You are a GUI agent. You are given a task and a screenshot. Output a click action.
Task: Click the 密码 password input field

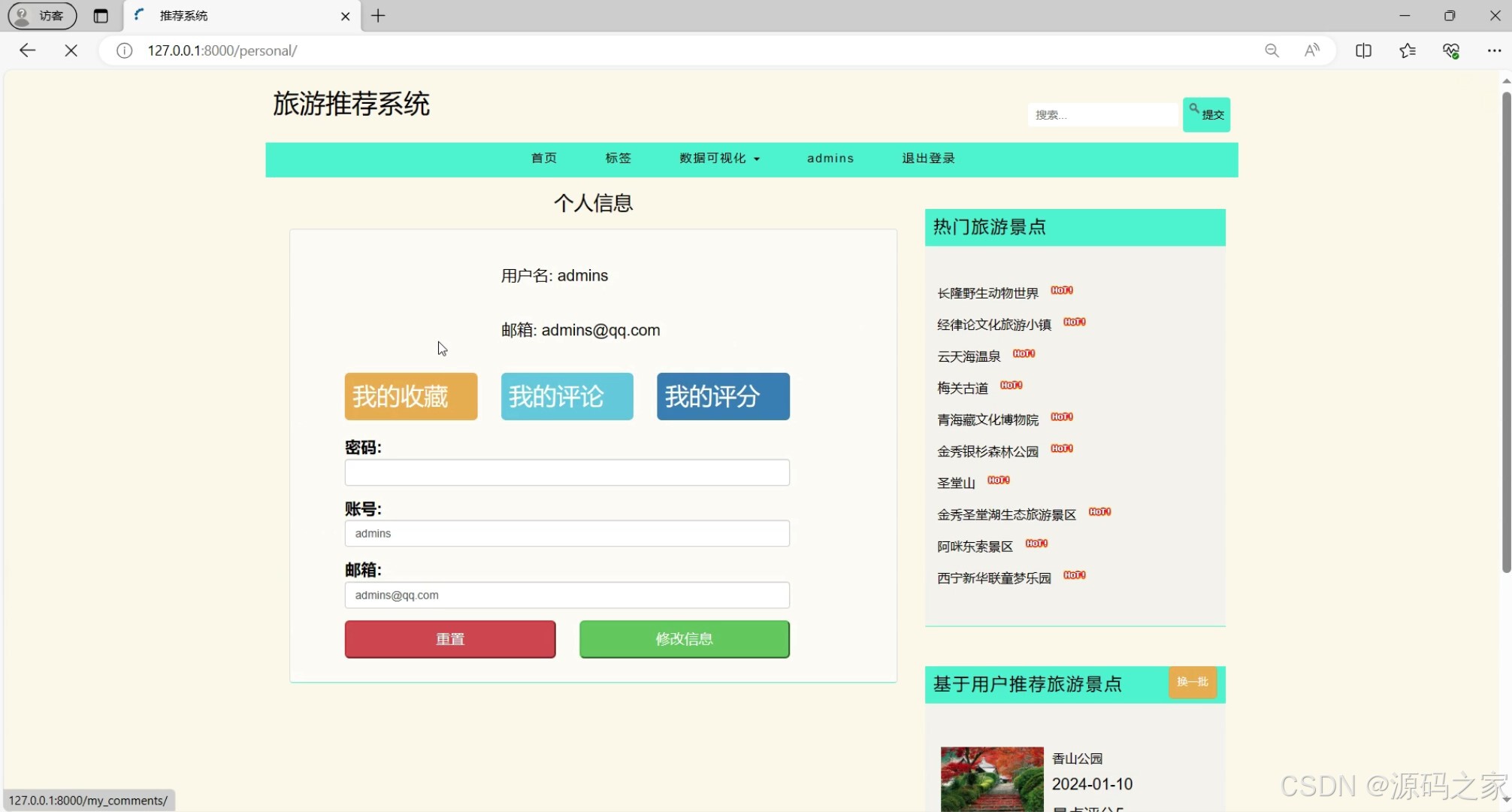point(567,472)
